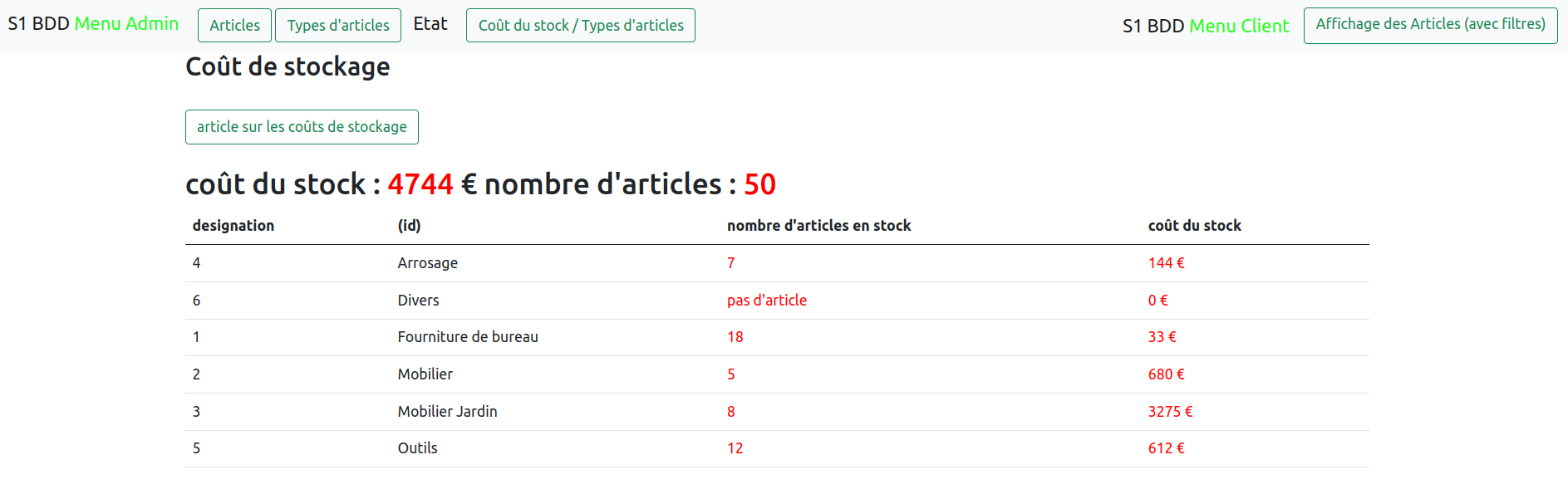The width and height of the screenshot is (1568, 494).
Task: Open 'Affichage des Articles (avec filtres)'
Action: pyautogui.click(x=1429, y=25)
